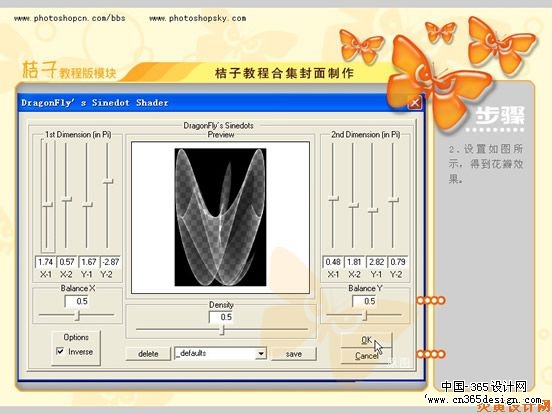Click the delete preset button
552x414 pixels.
pos(148,354)
